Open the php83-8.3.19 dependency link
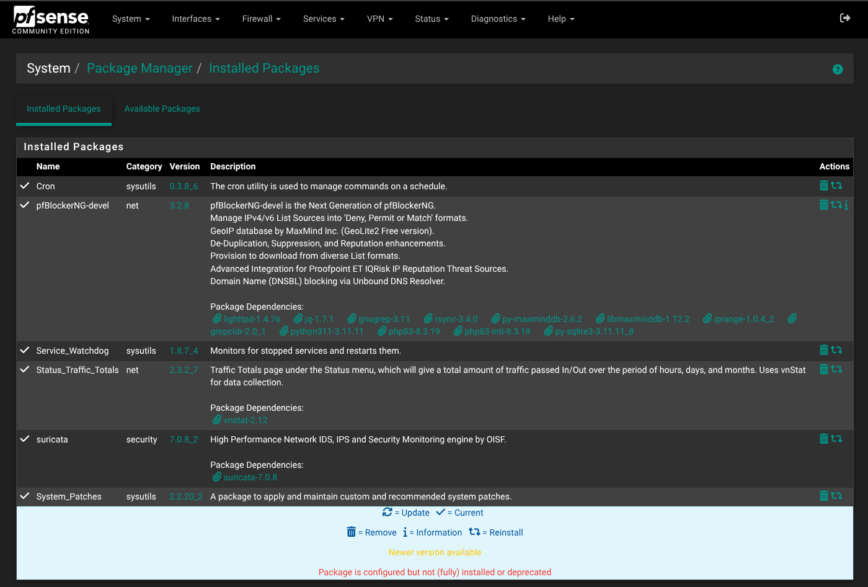868x587 pixels. (409, 331)
